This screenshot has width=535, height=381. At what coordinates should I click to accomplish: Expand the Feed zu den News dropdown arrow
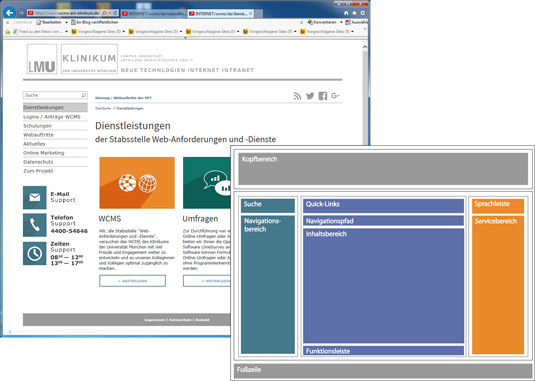66,31
